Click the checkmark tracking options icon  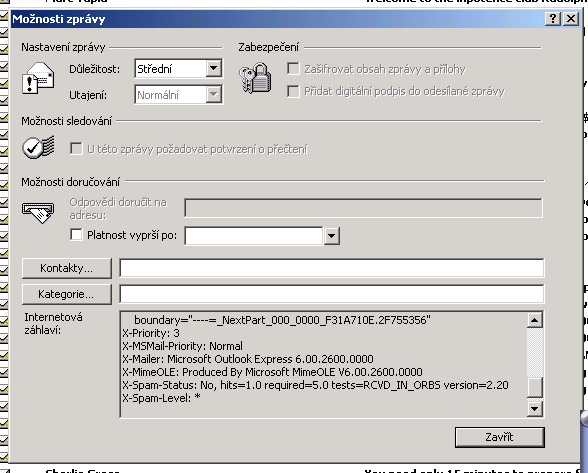[x=38, y=147]
